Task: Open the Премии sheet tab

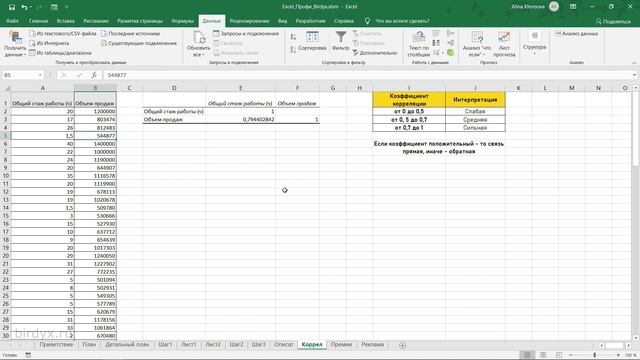Action: pyautogui.click(x=341, y=345)
